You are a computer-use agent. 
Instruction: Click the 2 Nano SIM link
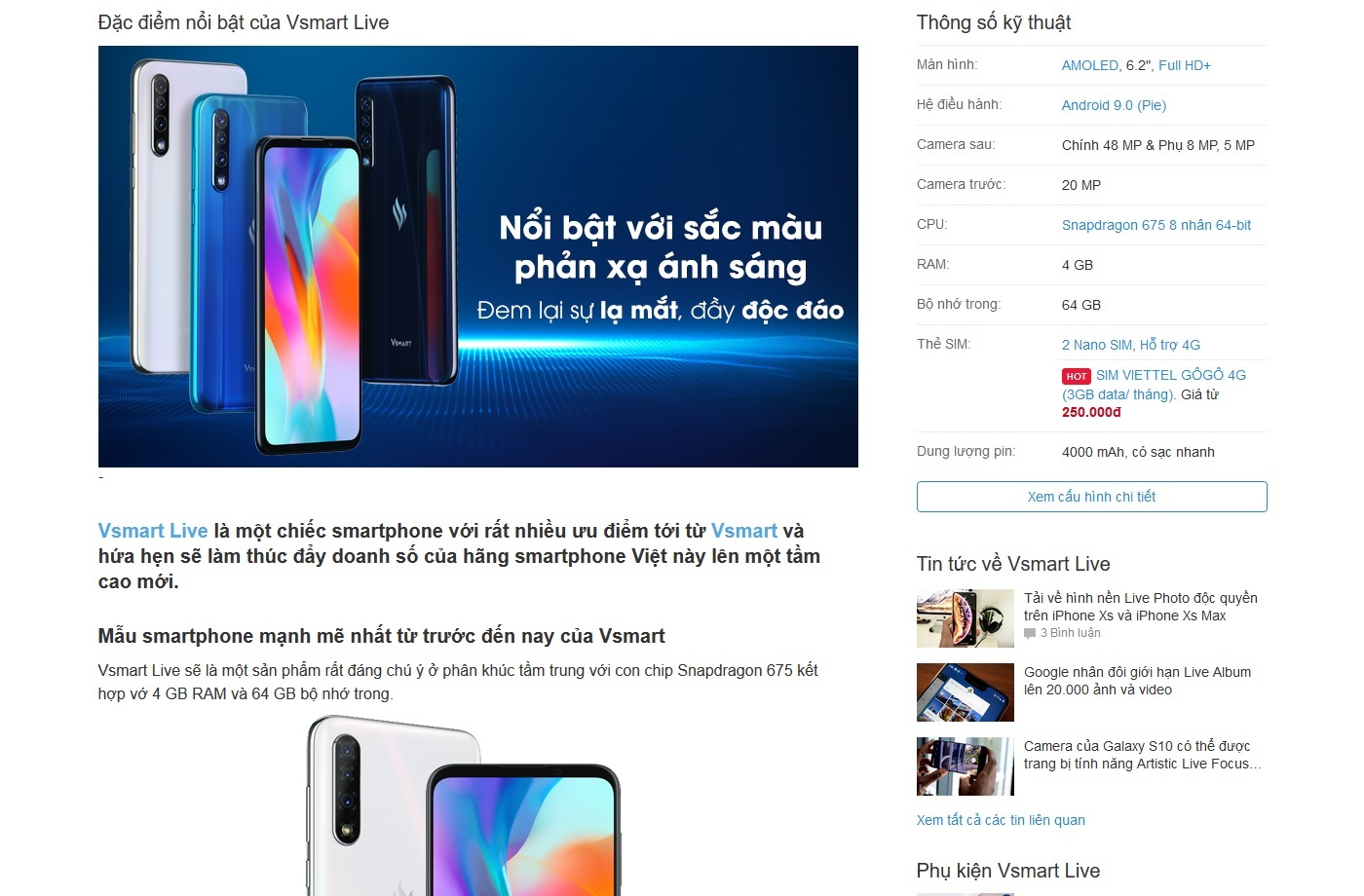pos(1097,345)
